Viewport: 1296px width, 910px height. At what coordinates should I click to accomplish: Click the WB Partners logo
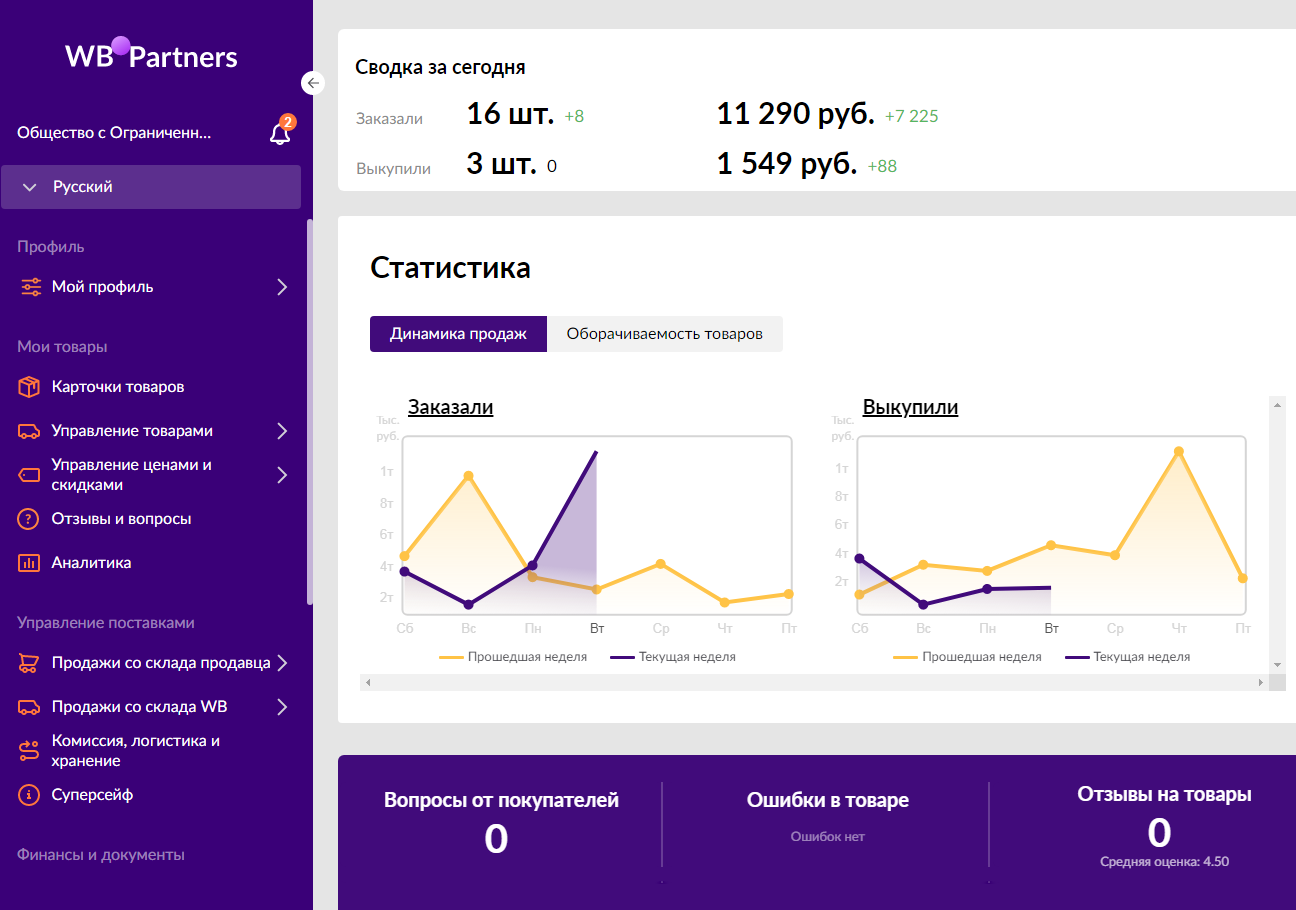click(x=152, y=55)
